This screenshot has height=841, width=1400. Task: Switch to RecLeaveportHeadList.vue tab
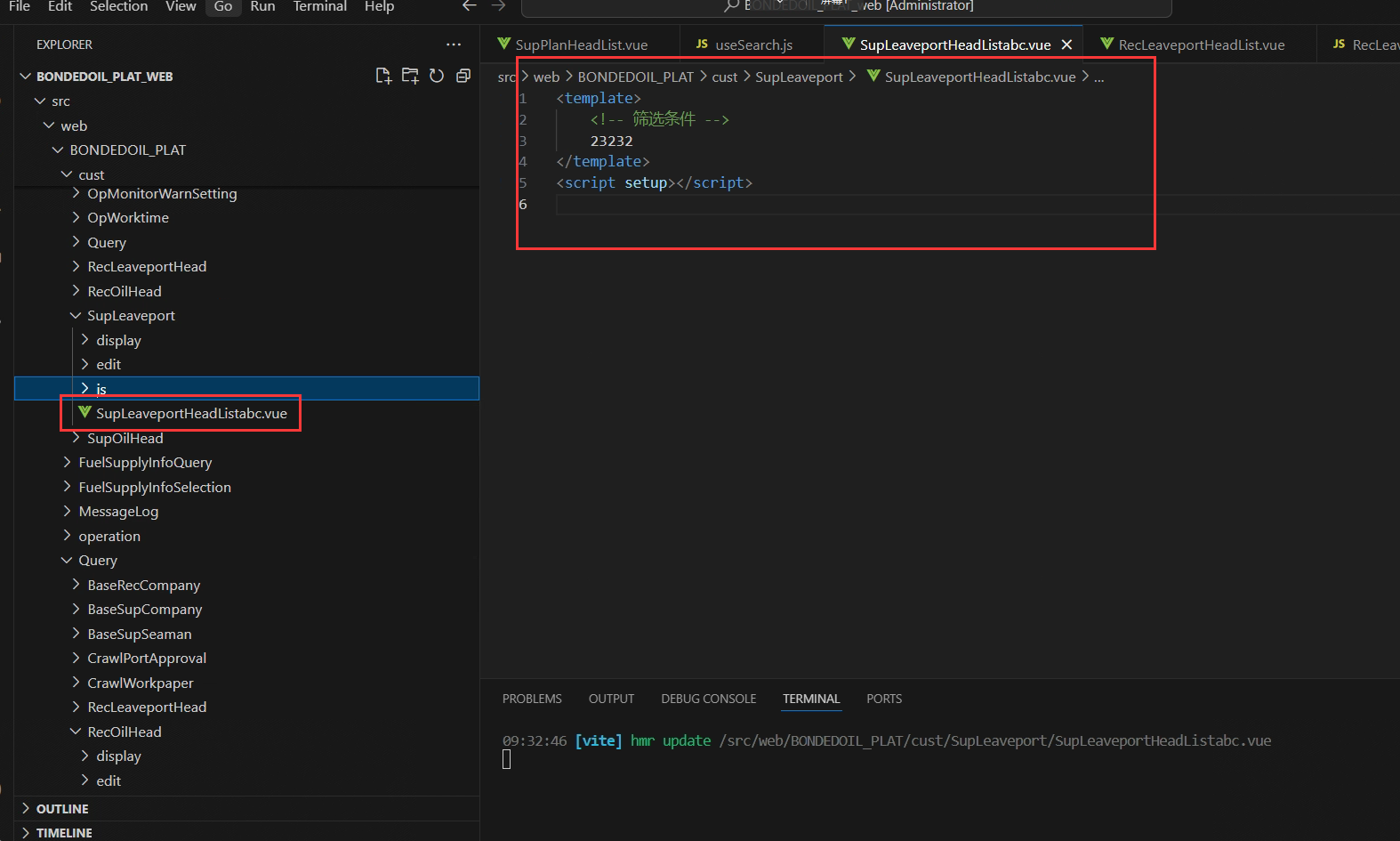pyautogui.click(x=1199, y=44)
